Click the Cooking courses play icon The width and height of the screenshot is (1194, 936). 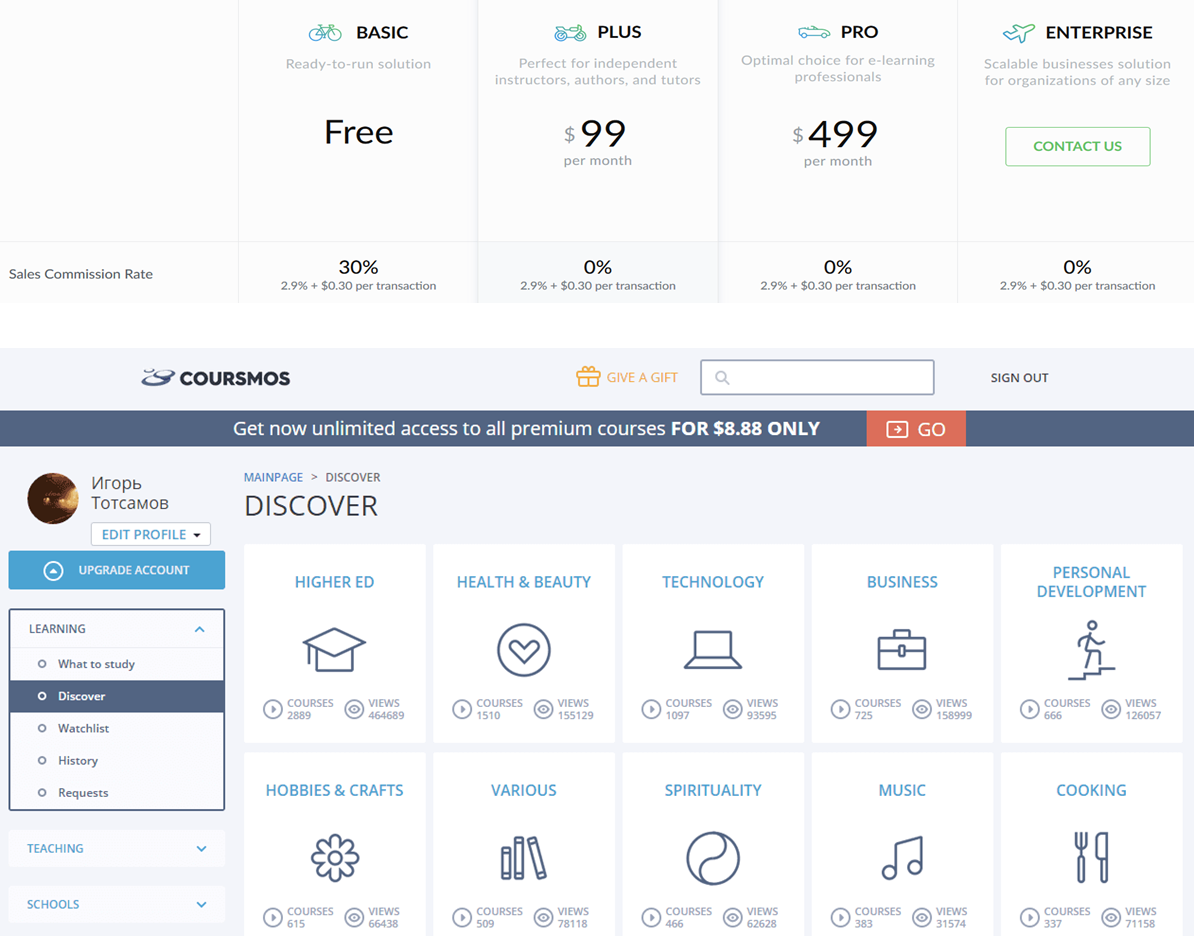coord(1030,918)
